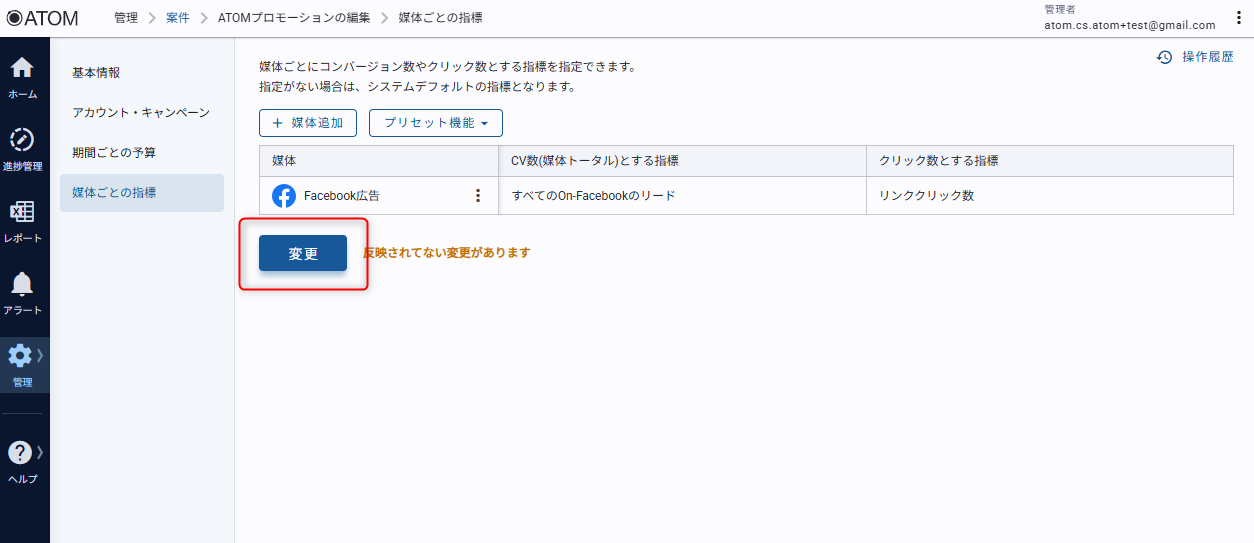Select the 期間ごとの予算 tab
Image resolution: width=1254 pixels, height=543 pixels.
click(x=114, y=153)
